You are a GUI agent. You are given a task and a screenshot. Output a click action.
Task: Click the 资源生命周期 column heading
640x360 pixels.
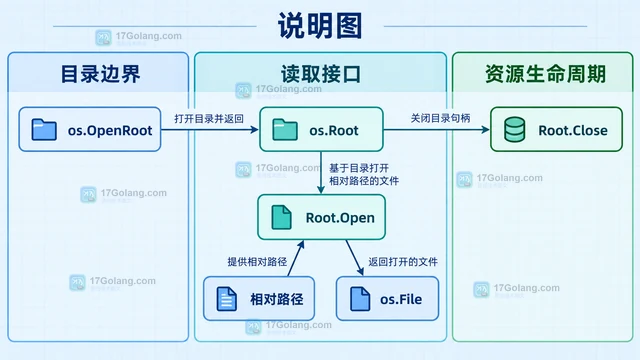[545, 74]
